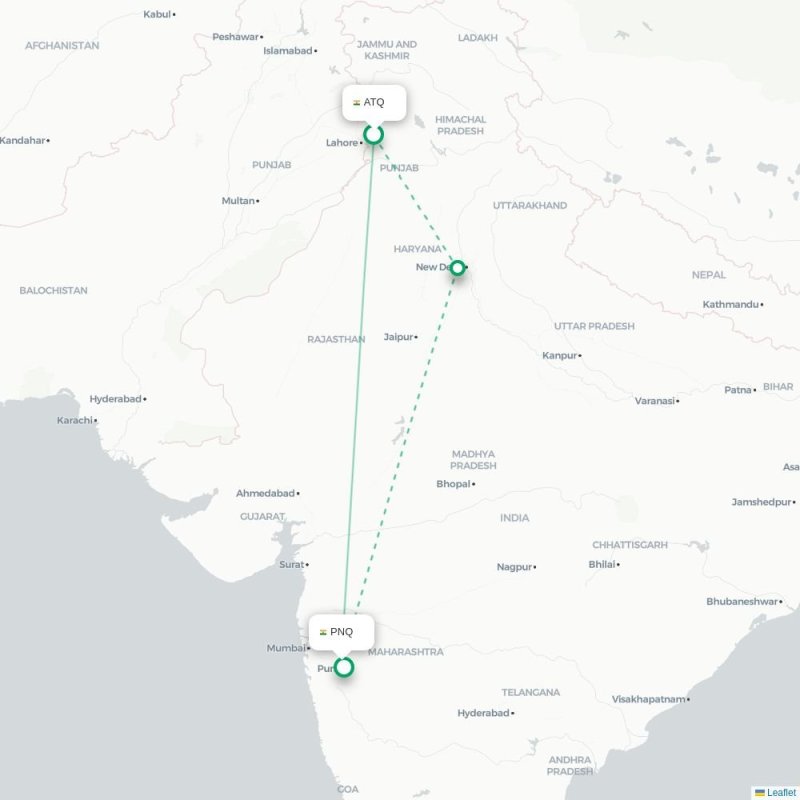Image resolution: width=800 pixels, height=800 pixels.
Task: Click the Ahmedabad city label
Action: coord(266,493)
